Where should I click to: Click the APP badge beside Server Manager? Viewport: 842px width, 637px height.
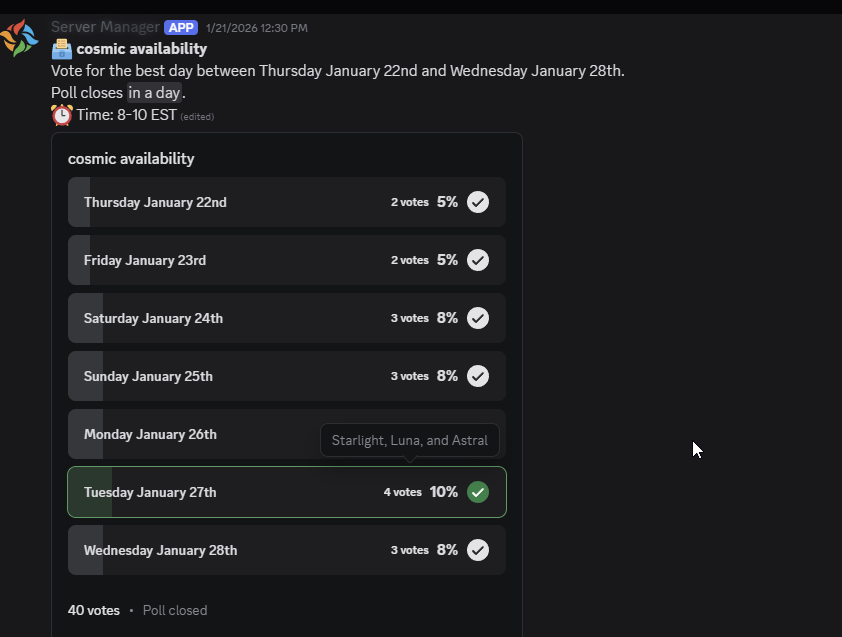click(x=181, y=28)
